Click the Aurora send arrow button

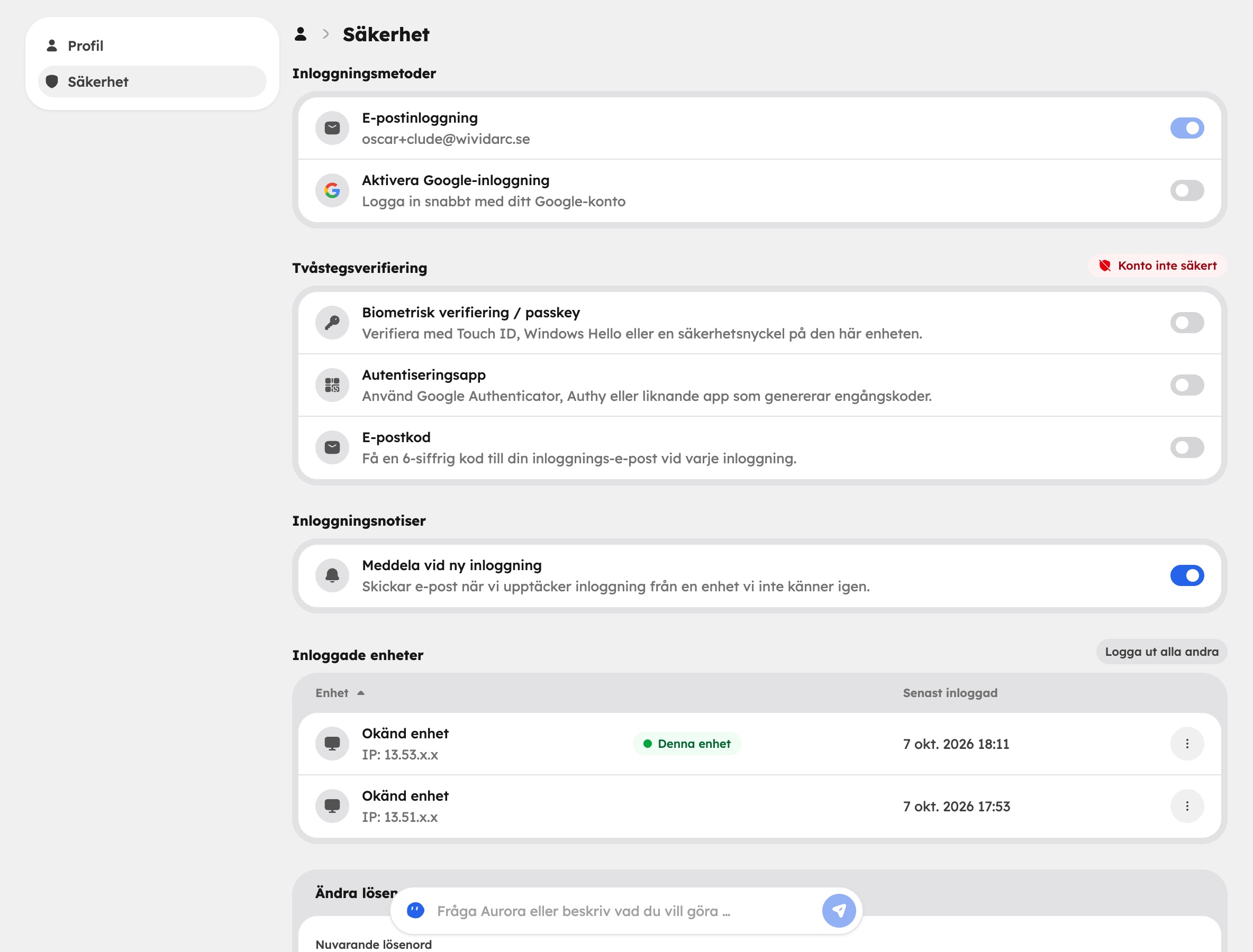click(x=839, y=911)
